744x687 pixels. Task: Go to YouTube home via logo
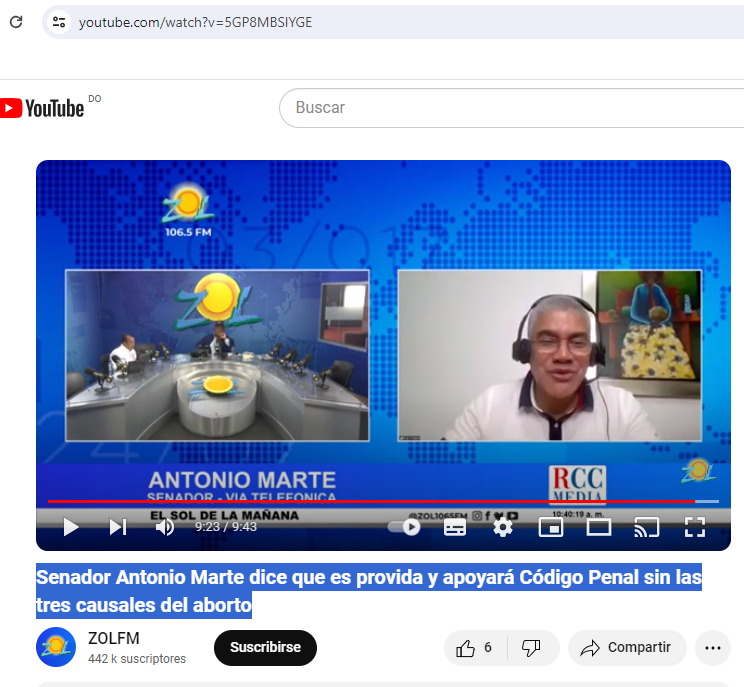[42, 108]
